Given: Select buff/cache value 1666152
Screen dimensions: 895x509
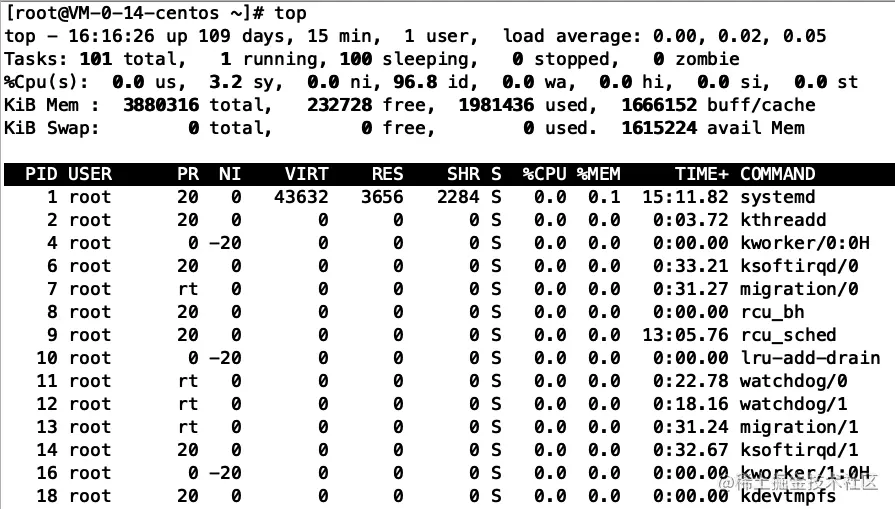Looking at the screenshot, I should pyautogui.click(x=659, y=105).
